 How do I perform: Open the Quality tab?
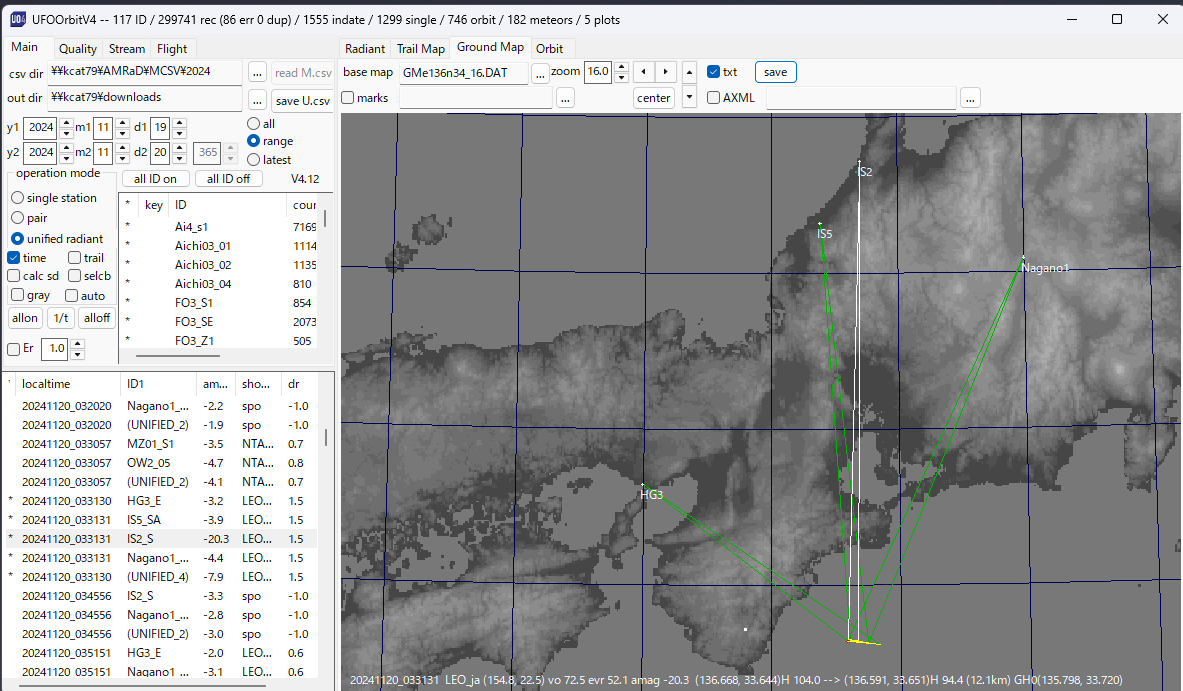click(x=77, y=48)
